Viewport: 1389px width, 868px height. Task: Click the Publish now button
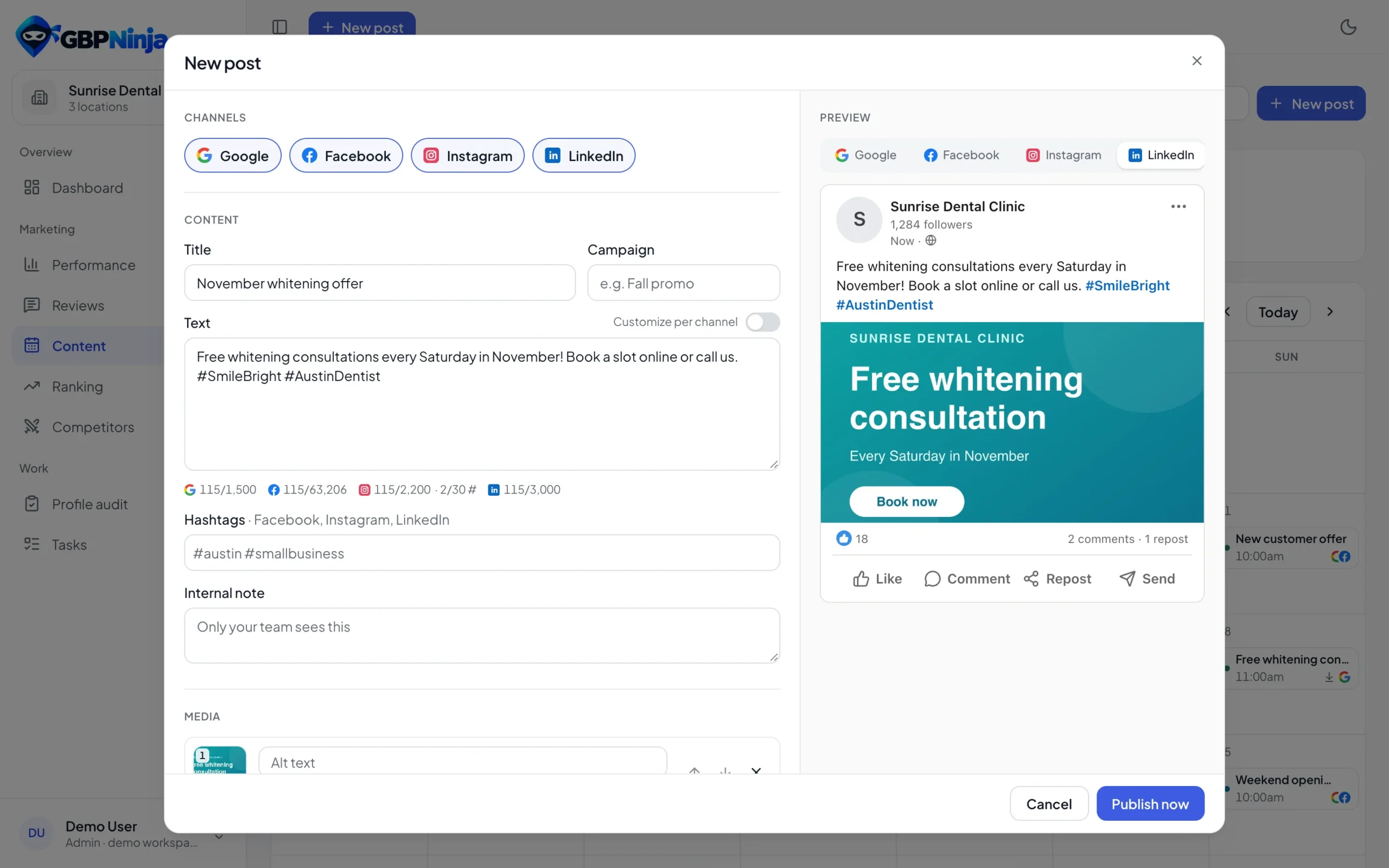click(1150, 803)
